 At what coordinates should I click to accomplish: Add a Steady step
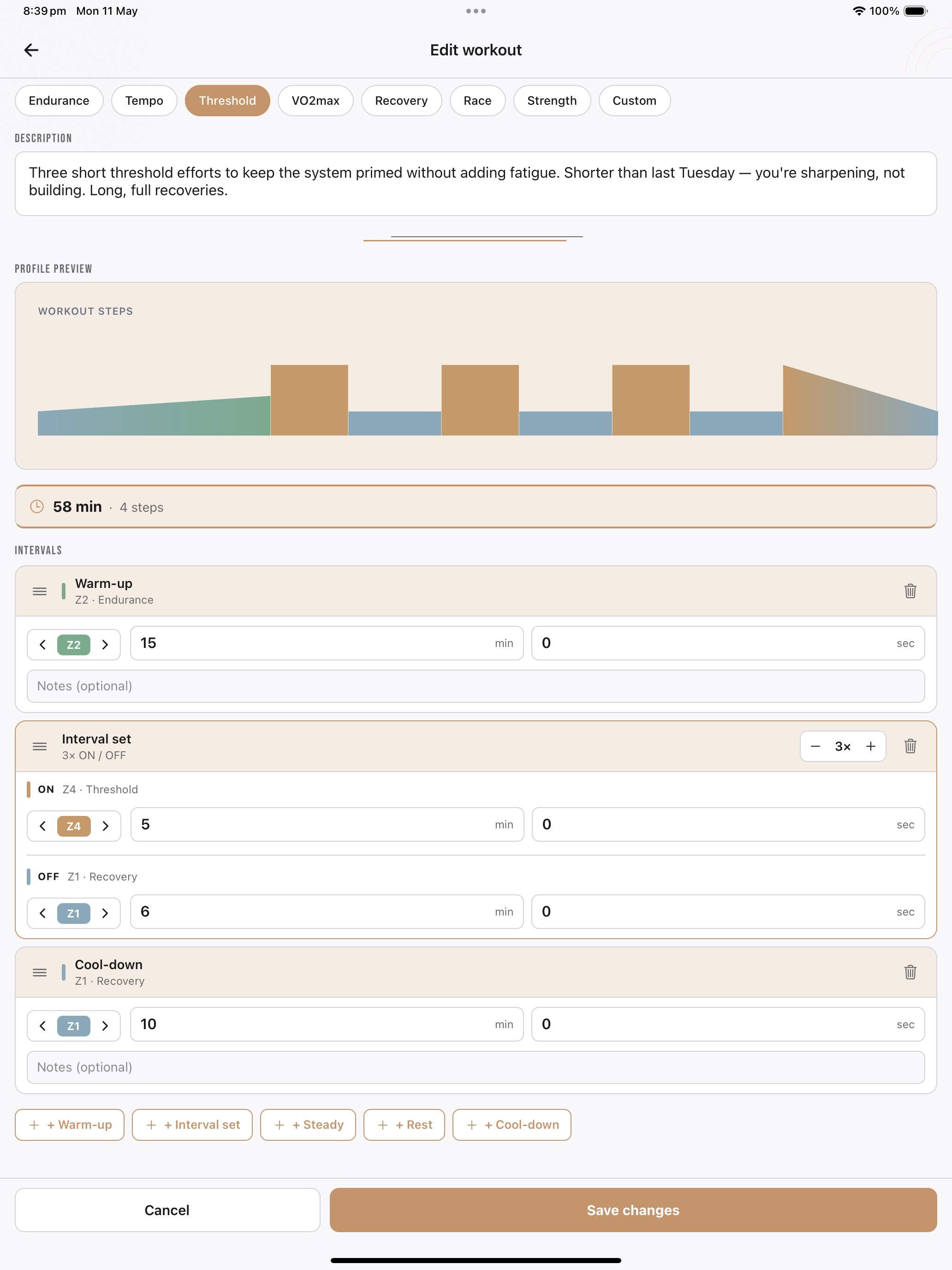(x=308, y=1125)
